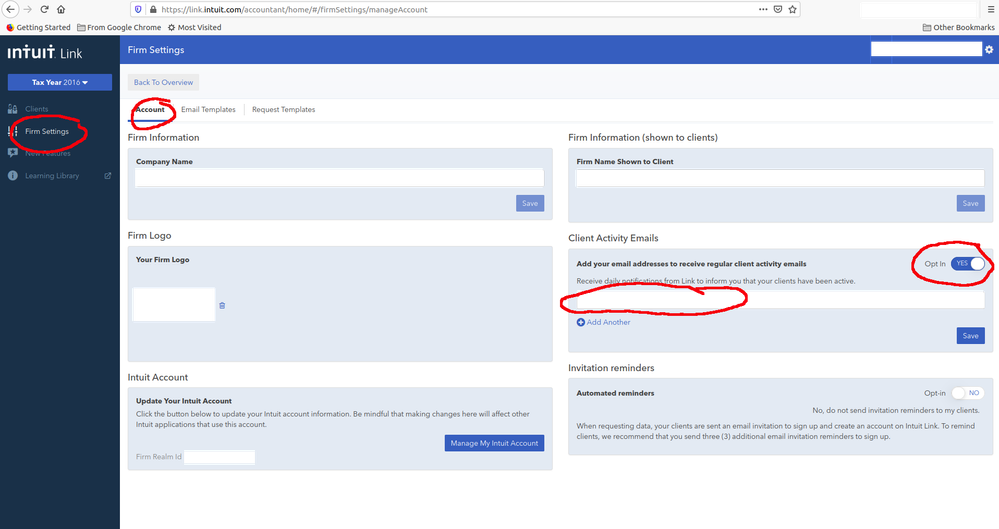The height and width of the screenshot is (529, 999).
Task: Save client activity email addresses
Action: (970, 336)
